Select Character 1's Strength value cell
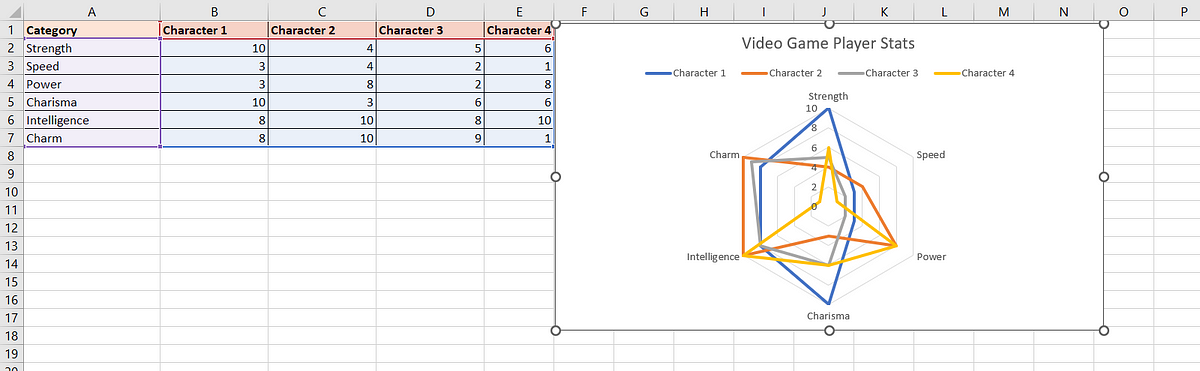The height and width of the screenshot is (371, 1200). tap(214, 48)
